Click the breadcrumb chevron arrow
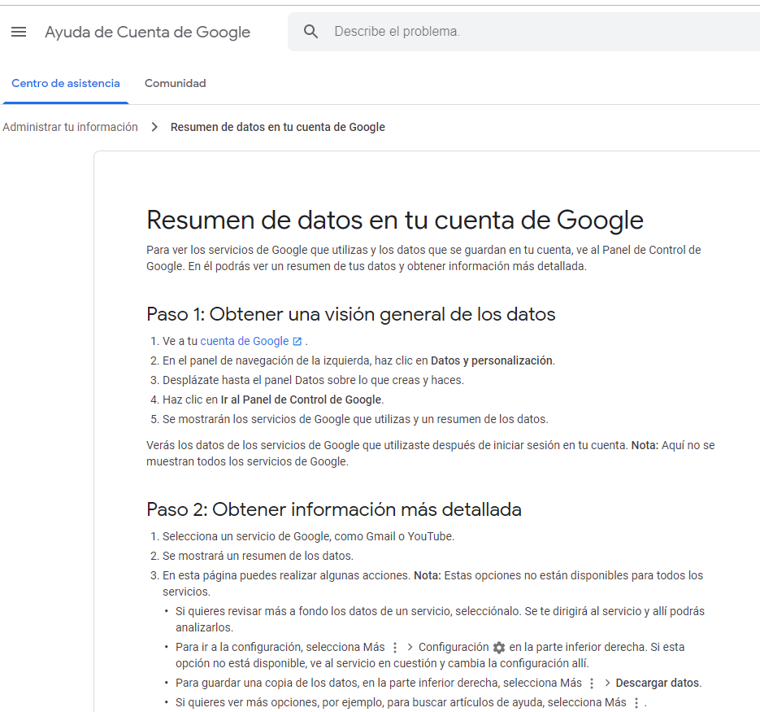760x712 pixels. pyautogui.click(x=154, y=127)
